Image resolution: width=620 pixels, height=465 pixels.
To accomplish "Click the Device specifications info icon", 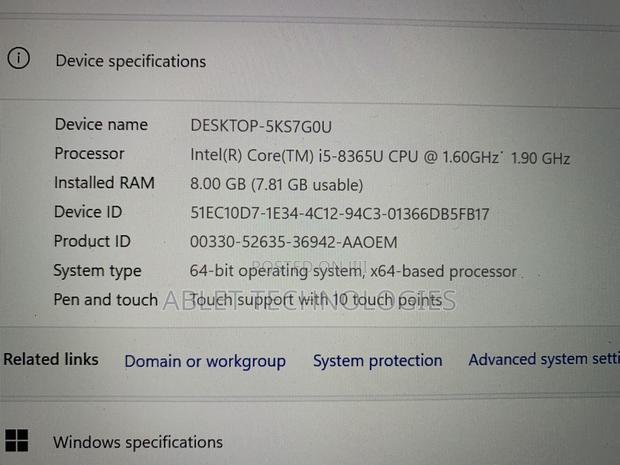I will [x=19, y=59].
